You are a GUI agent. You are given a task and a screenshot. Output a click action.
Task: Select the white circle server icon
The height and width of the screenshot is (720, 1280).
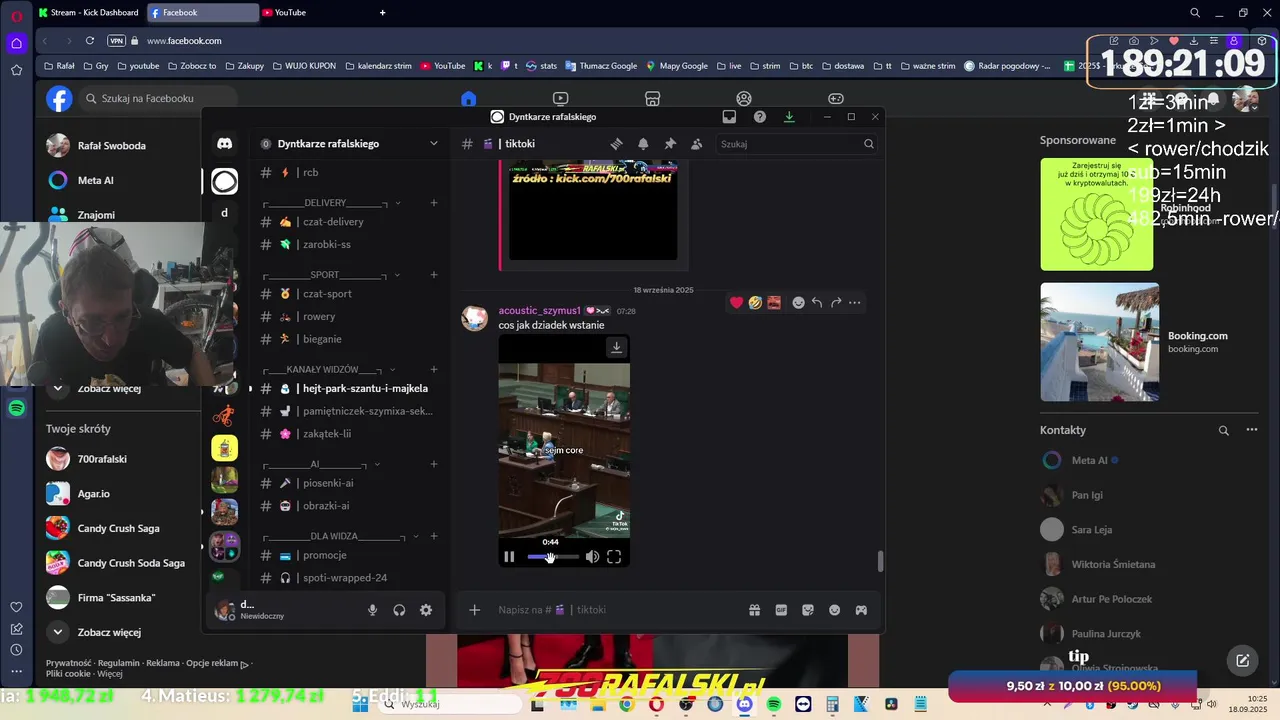(225, 181)
